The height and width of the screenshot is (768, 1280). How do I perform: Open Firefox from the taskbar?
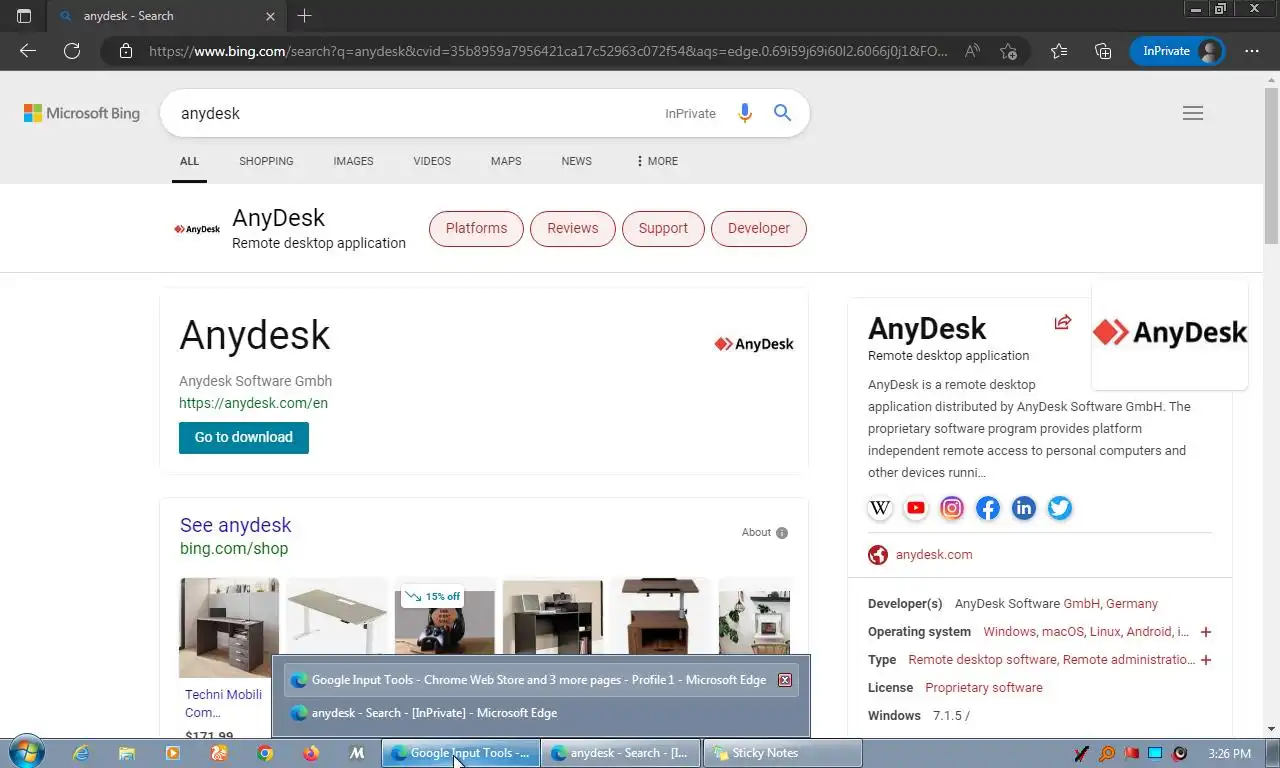coord(311,753)
